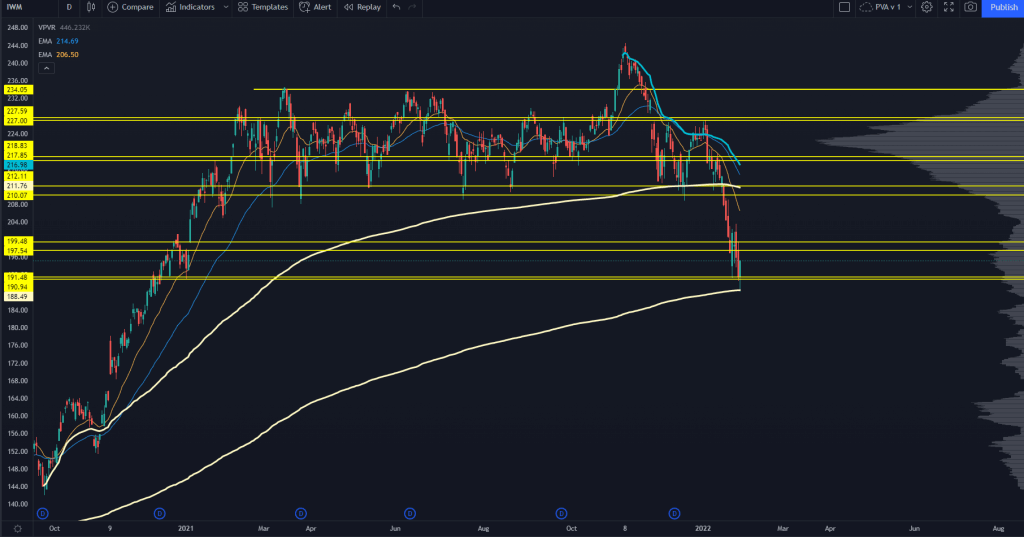Click the 197.54 price level label

[18, 251]
